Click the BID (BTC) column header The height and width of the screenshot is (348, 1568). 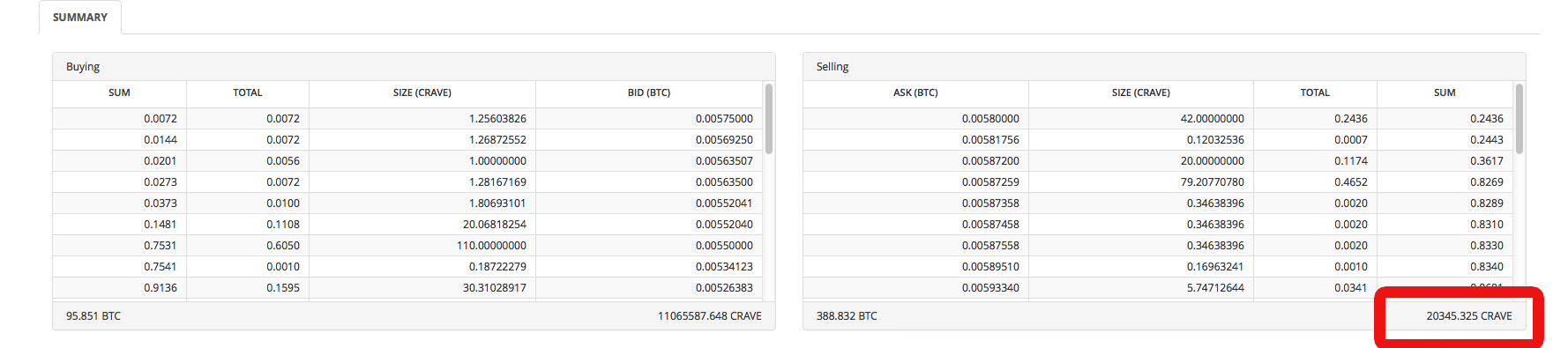(x=649, y=93)
